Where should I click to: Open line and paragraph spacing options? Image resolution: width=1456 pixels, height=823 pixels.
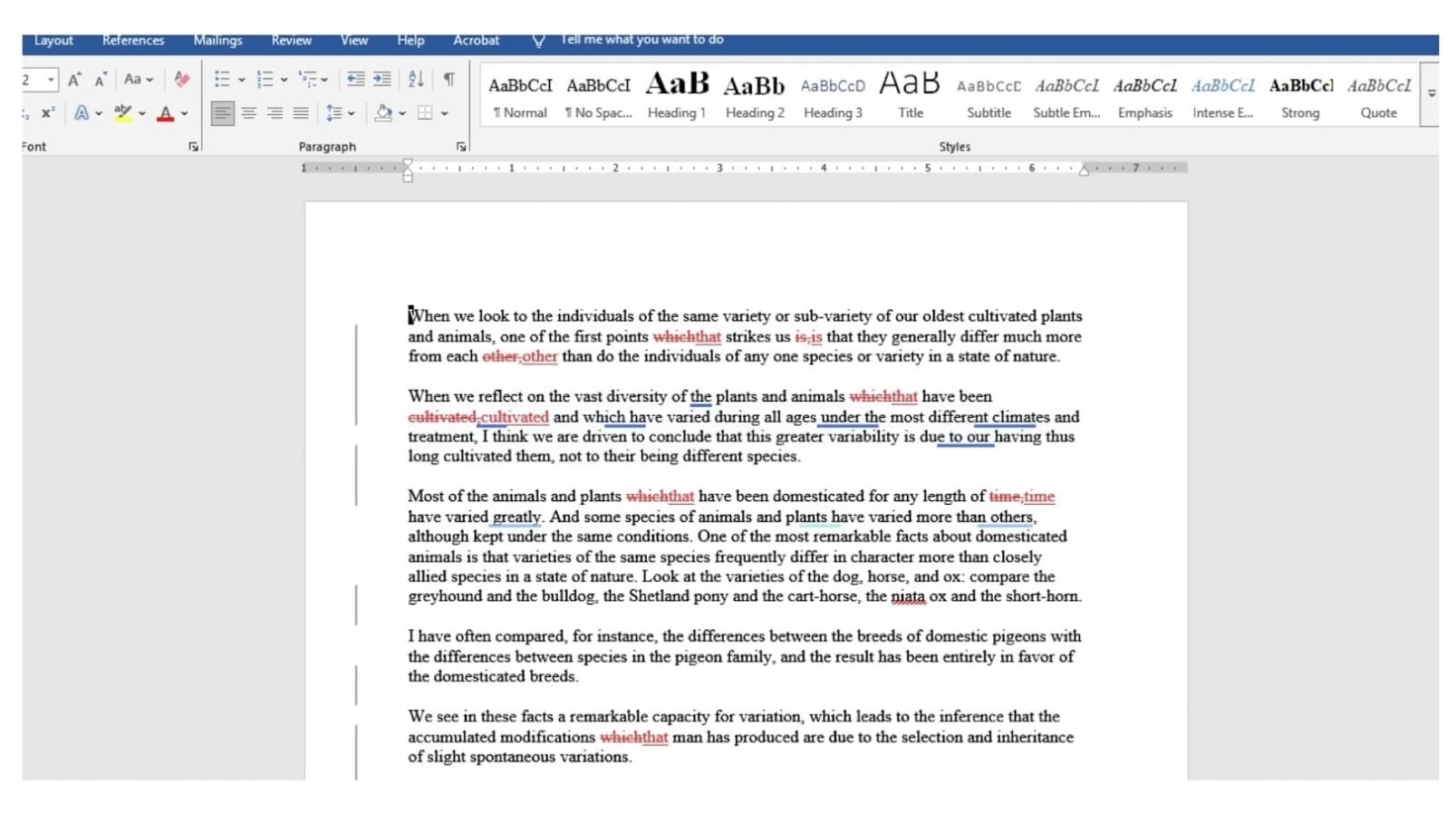coord(340,113)
